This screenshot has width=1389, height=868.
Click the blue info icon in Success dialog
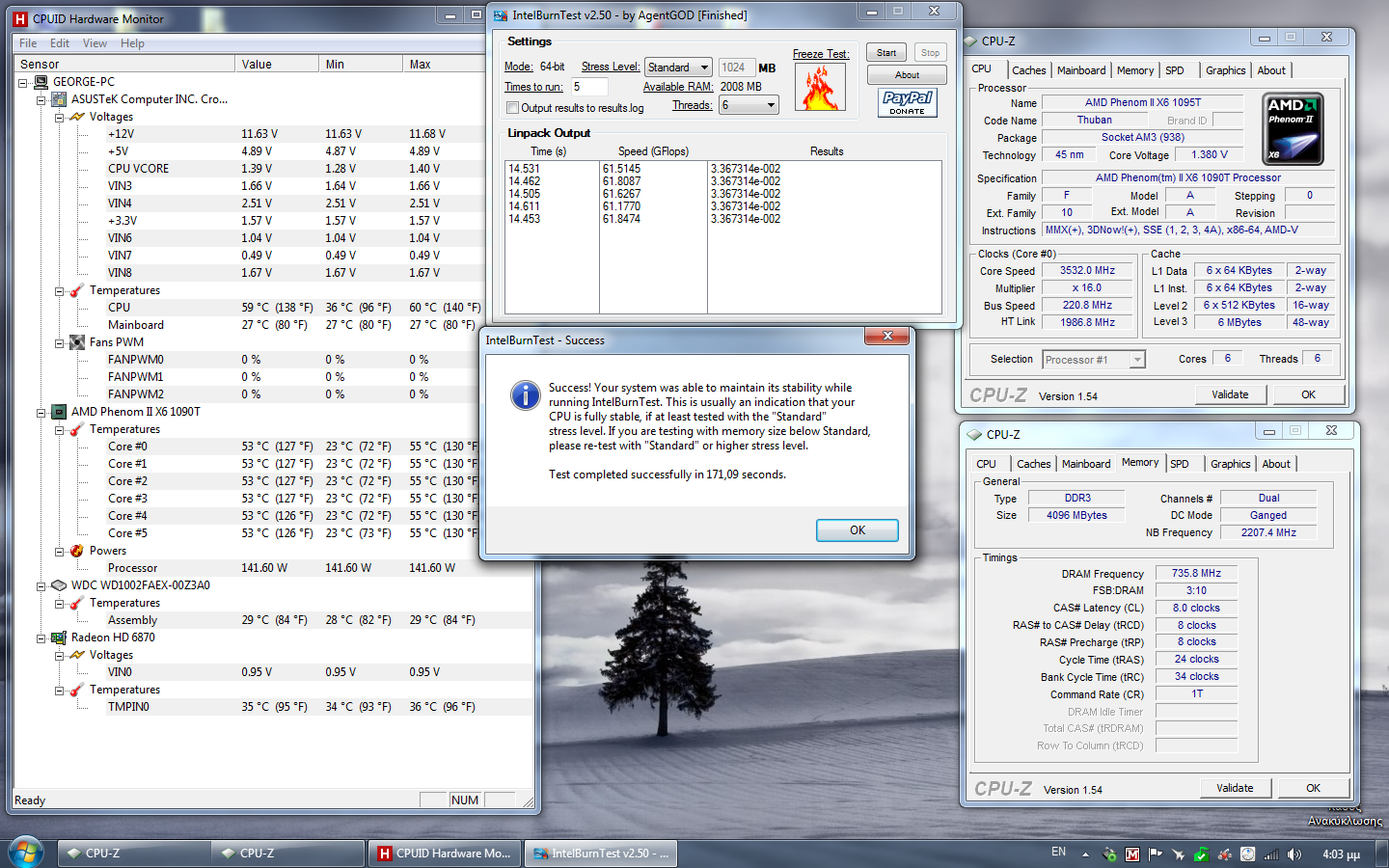point(525,394)
